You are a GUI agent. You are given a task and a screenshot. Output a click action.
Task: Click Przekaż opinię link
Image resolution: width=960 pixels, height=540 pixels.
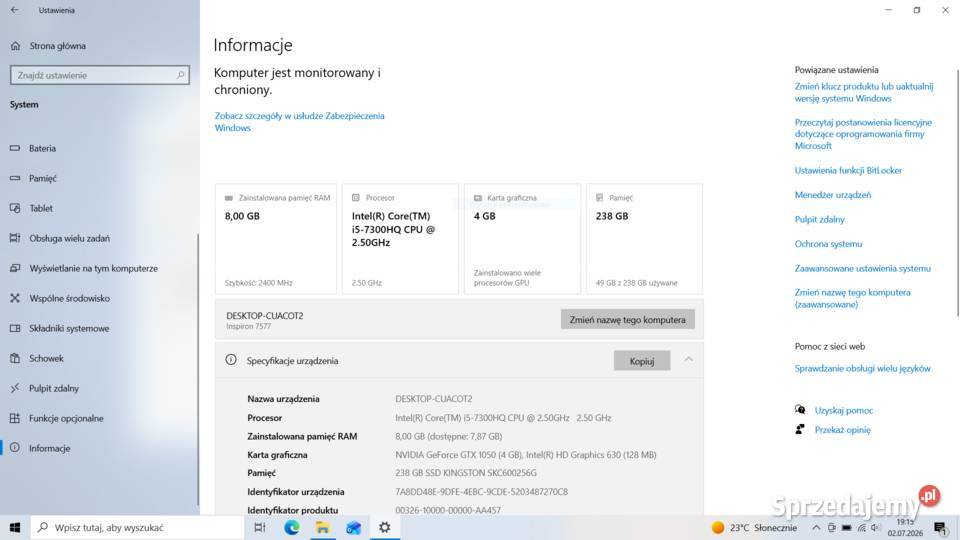pos(842,430)
